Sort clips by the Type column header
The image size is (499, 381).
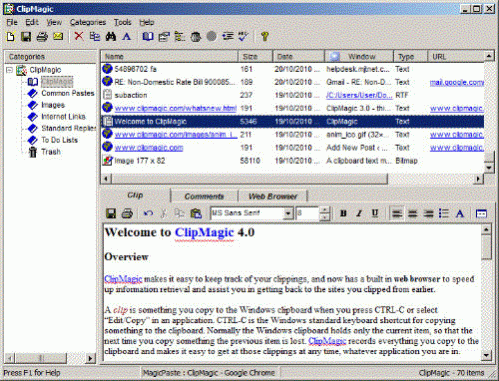tap(410, 56)
